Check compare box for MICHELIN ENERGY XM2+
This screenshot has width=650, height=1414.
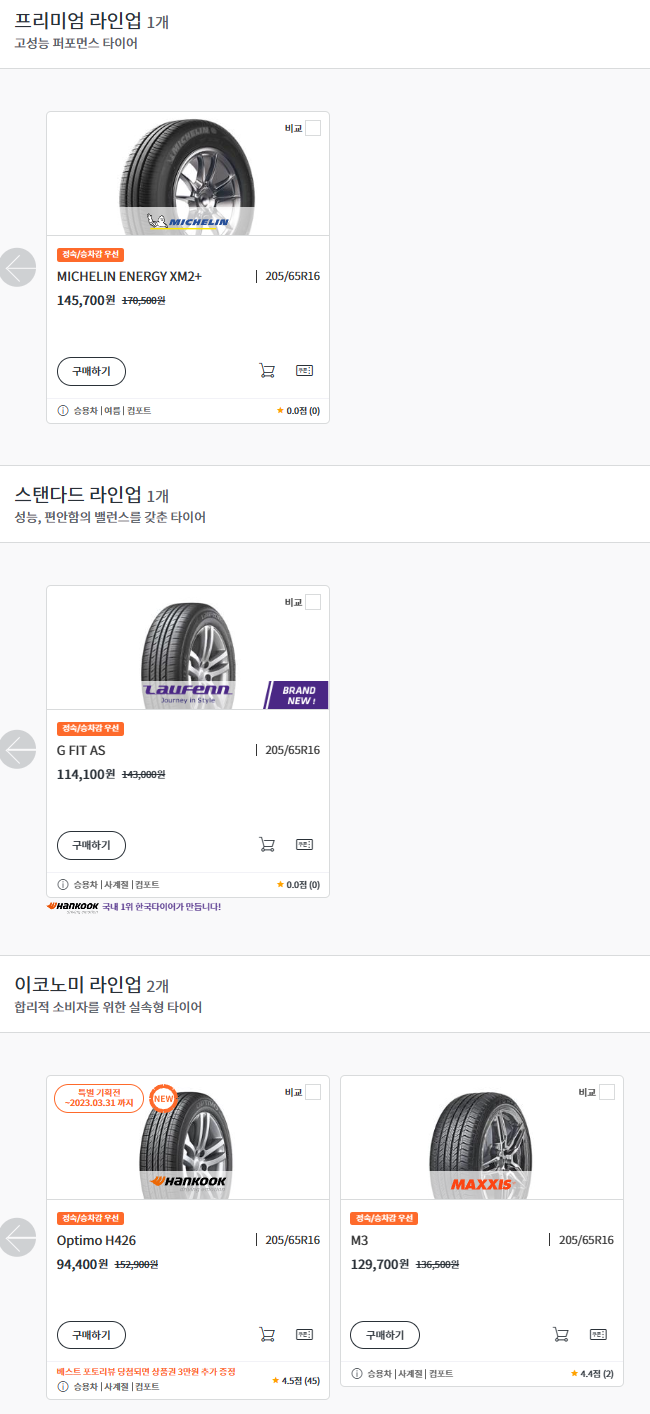[x=313, y=128]
